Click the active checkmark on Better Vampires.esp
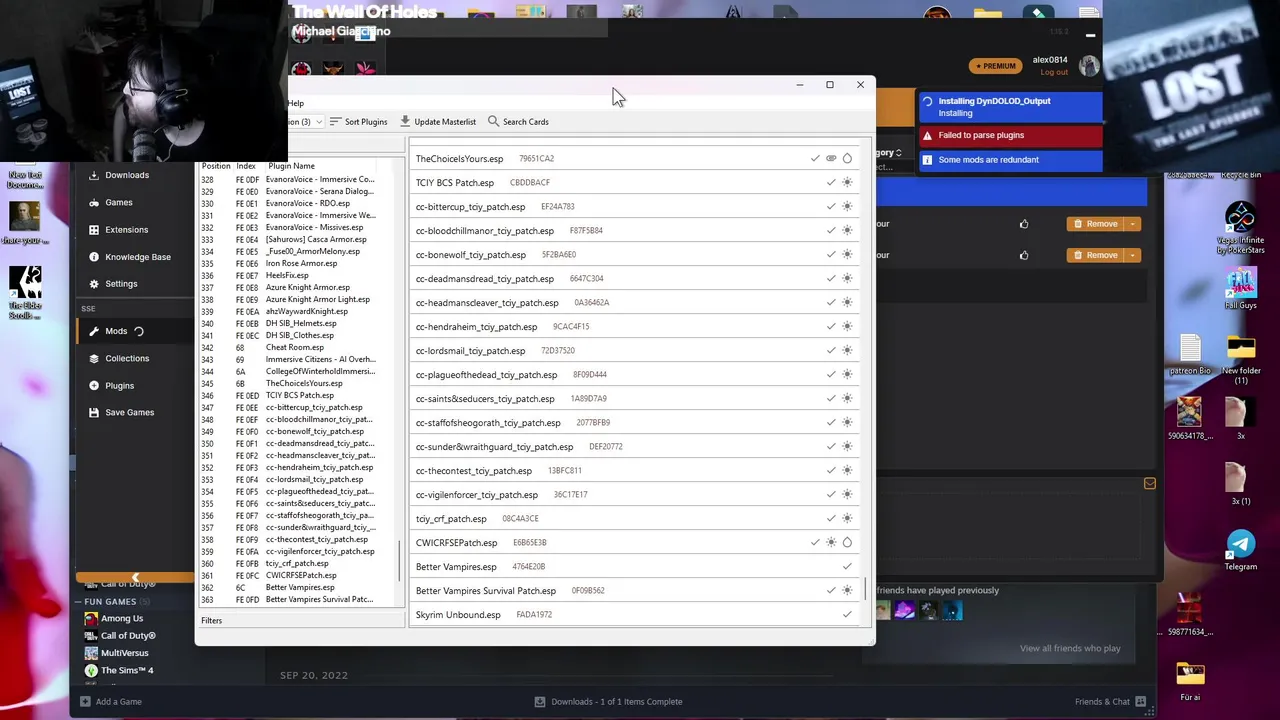Screen dimensions: 1280x720 point(847,566)
